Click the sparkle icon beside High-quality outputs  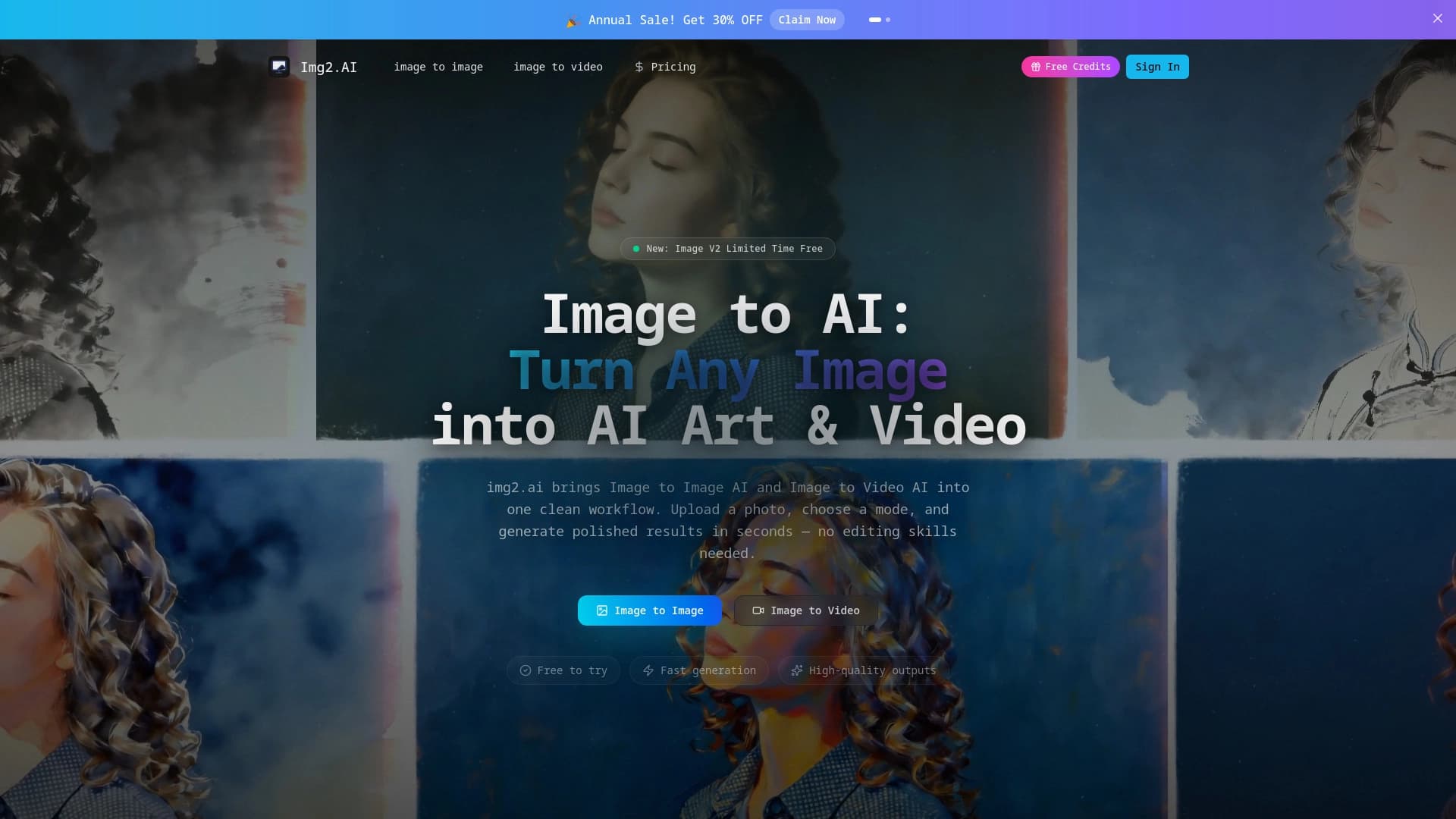(796, 670)
